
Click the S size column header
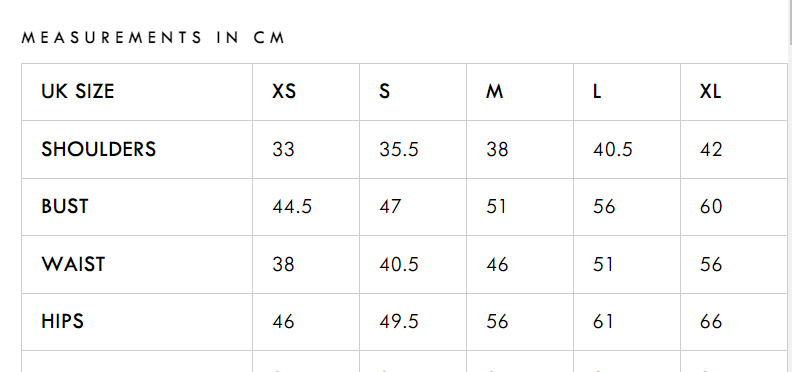click(x=384, y=91)
